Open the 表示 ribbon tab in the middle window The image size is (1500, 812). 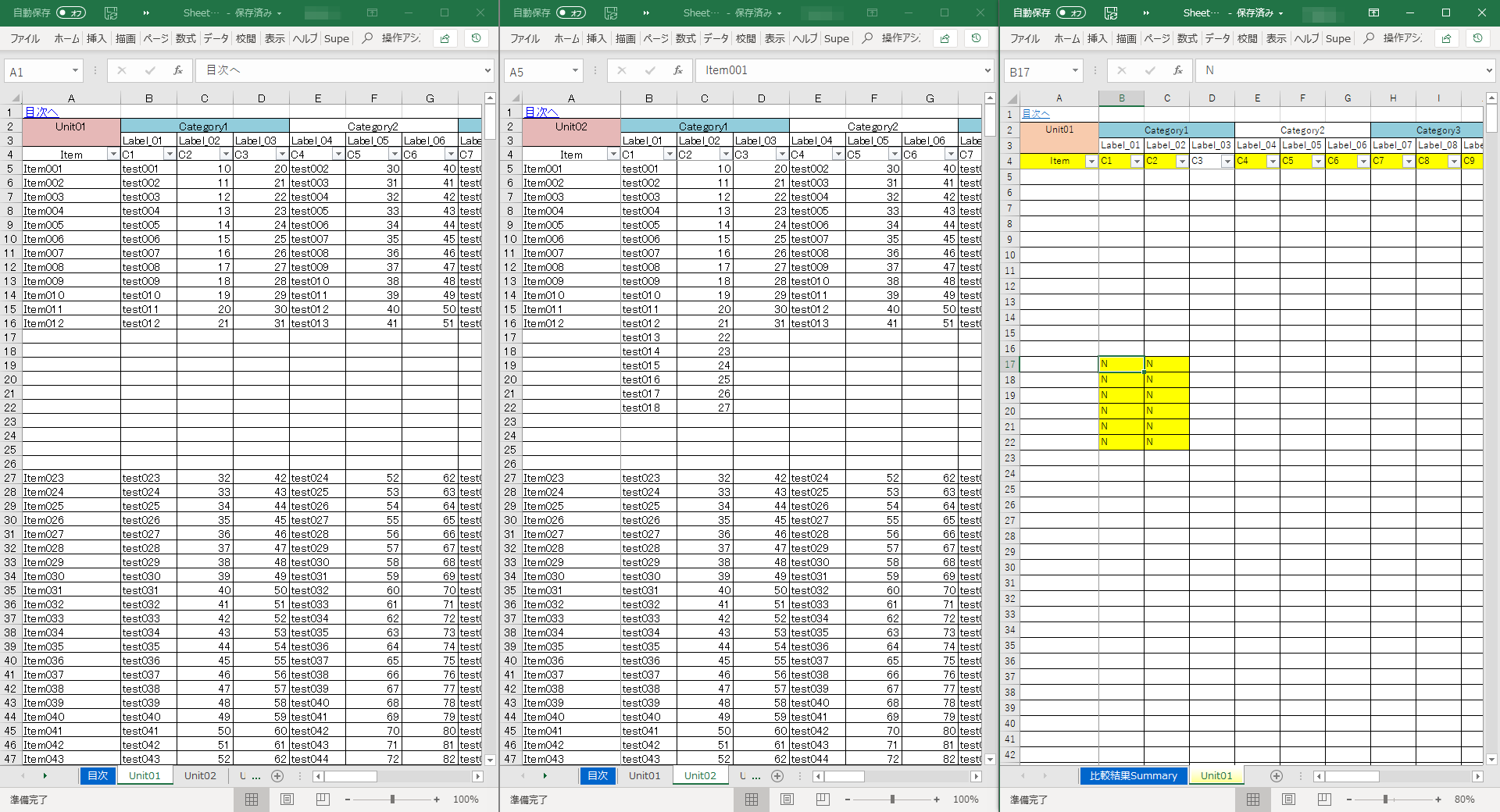pyautogui.click(x=774, y=38)
